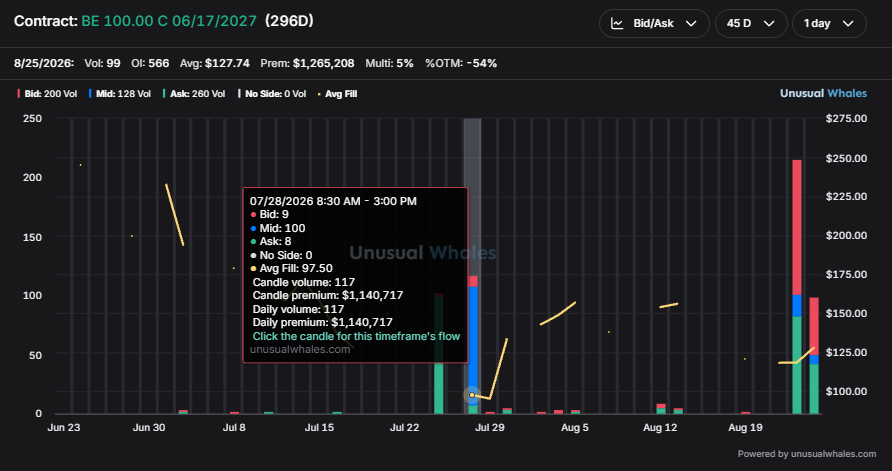
Task: Open the Bid/Ask chart type dropdown
Action: point(654,23)
